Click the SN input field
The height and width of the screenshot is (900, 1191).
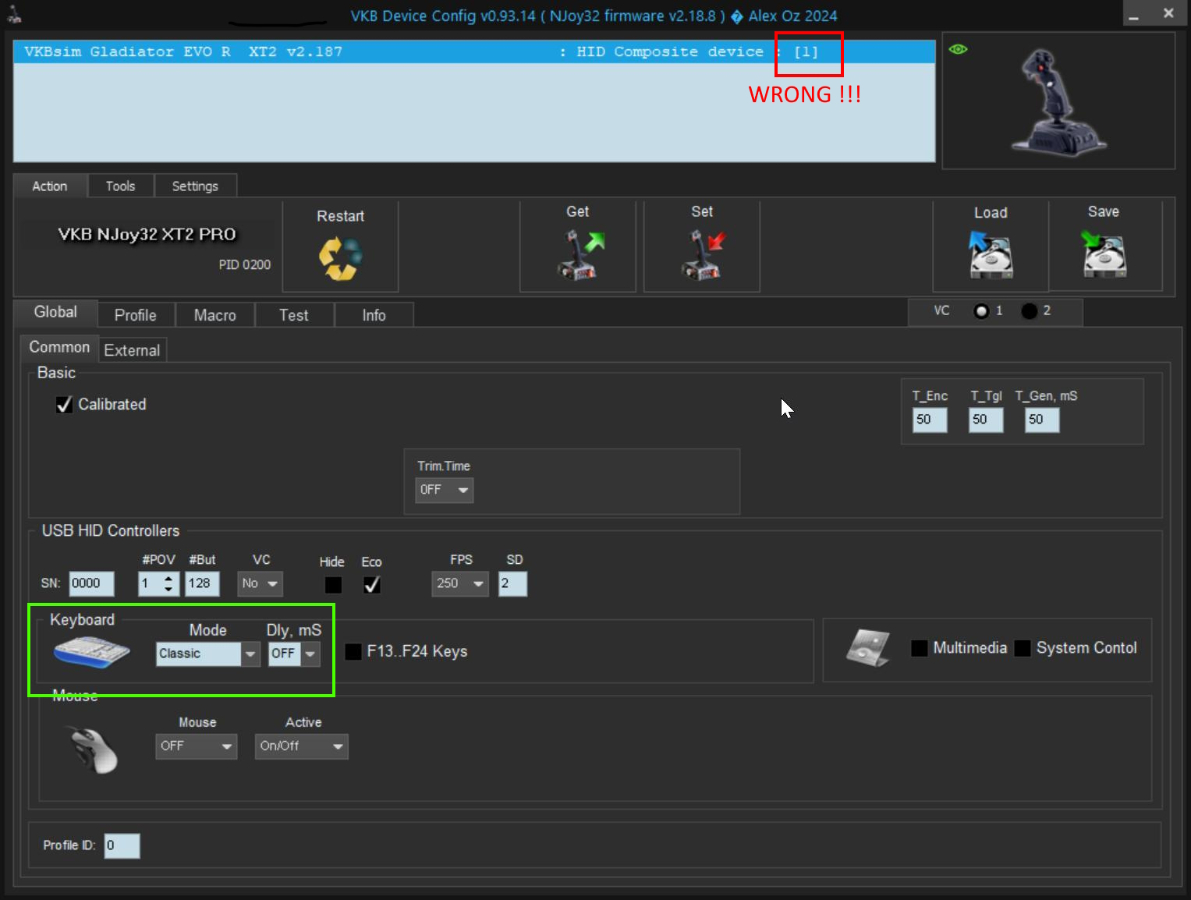(x=91, y=583)
